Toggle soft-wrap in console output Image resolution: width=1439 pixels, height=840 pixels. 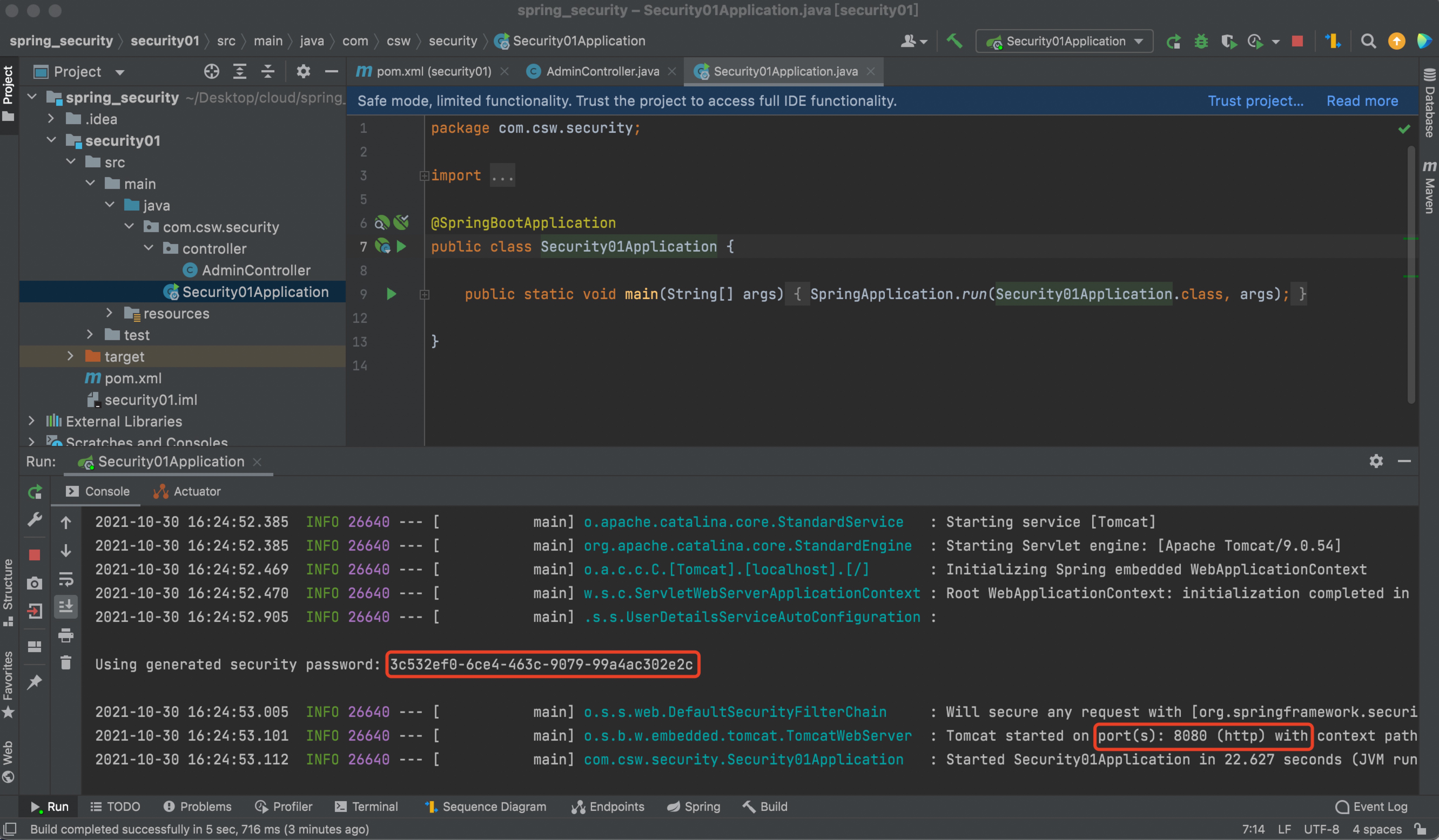pos(66,580)
